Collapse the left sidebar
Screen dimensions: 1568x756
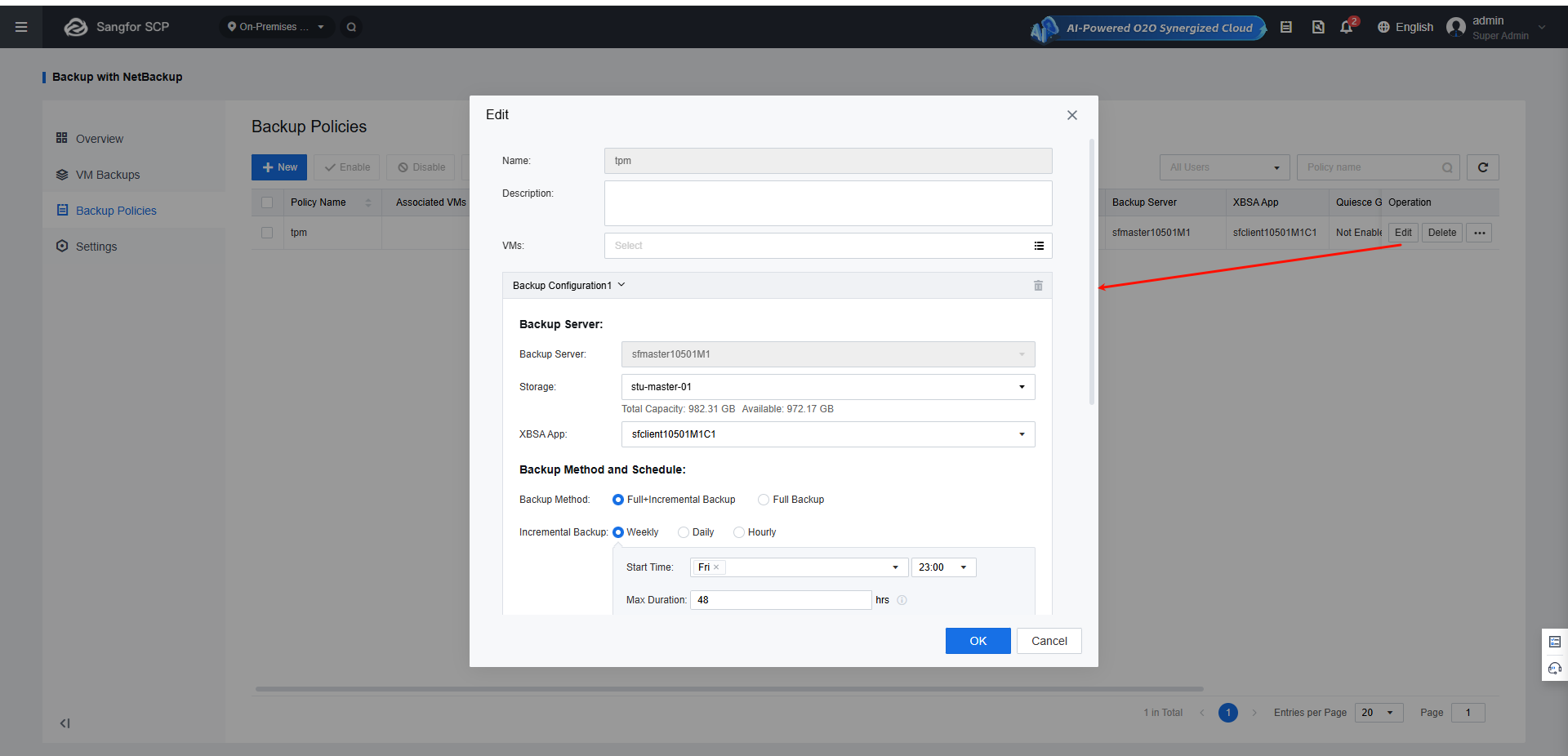[65, 723]
